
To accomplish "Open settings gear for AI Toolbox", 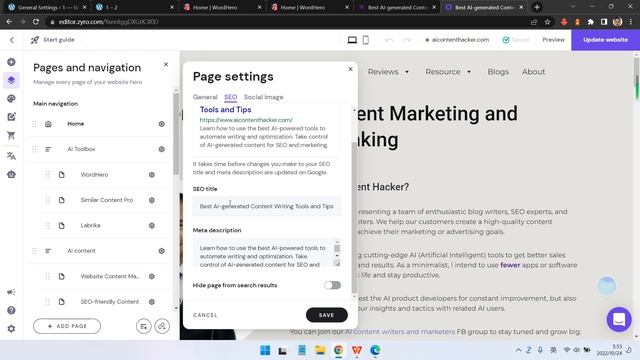I will 162,149.
